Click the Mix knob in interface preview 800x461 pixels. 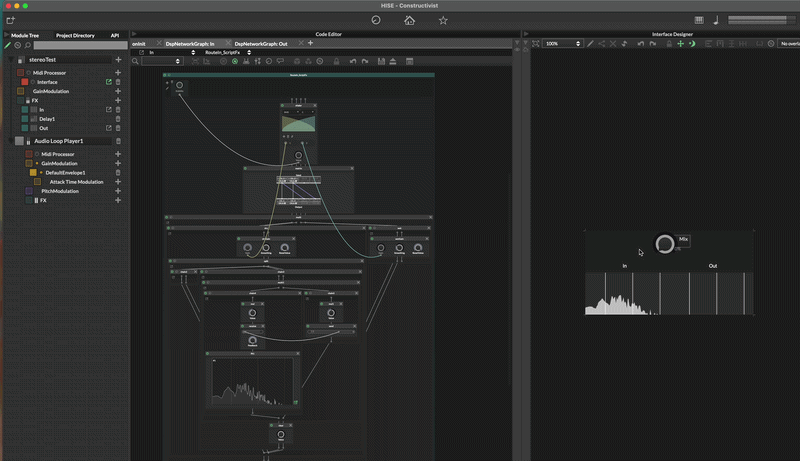tap(664, 244)
